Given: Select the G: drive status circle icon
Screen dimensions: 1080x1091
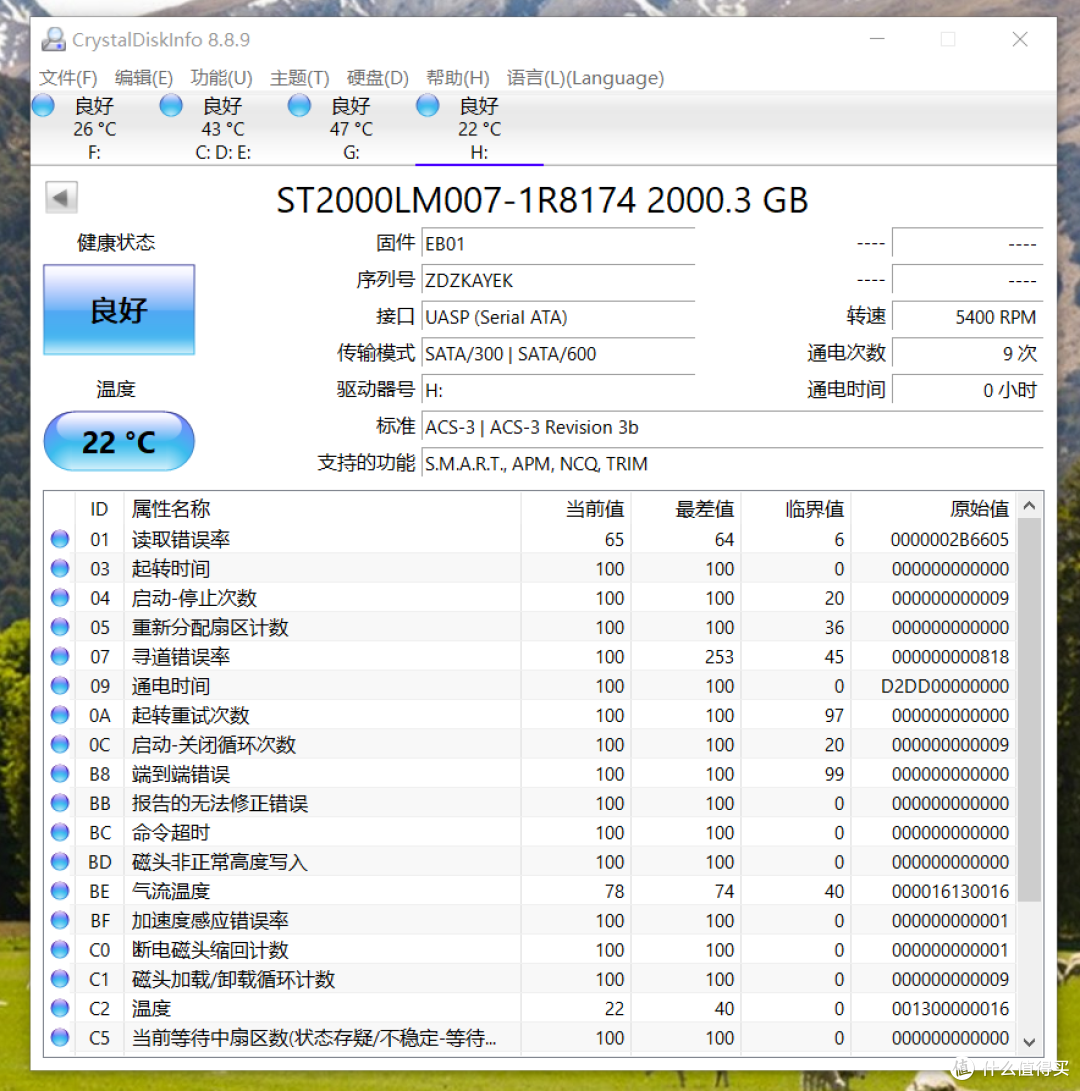Looking at the screenshot, I should [299, 105].
